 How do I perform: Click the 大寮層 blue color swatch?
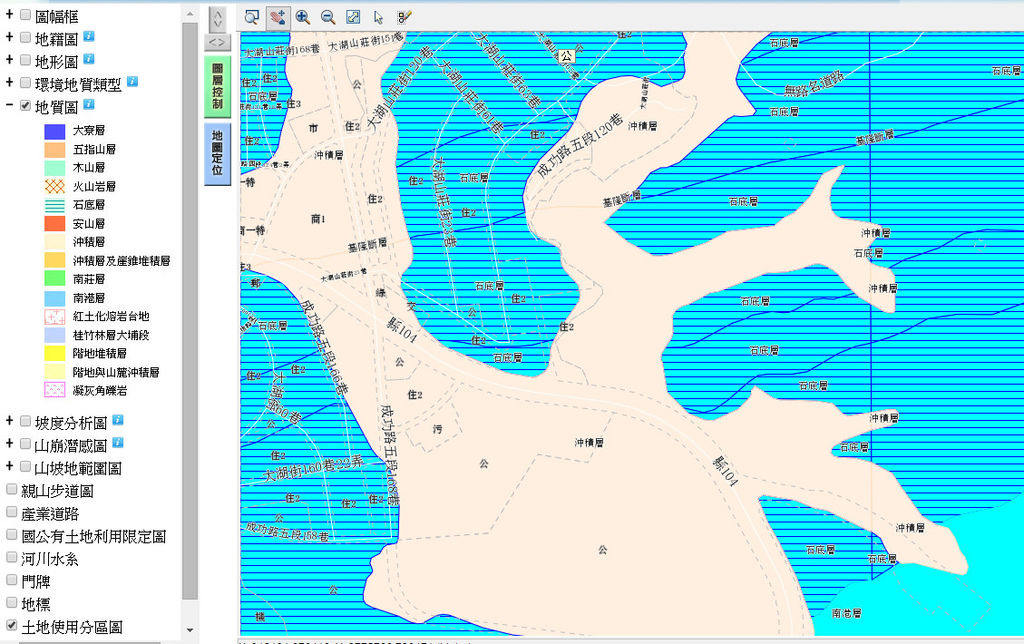click(x=55, y=131)
